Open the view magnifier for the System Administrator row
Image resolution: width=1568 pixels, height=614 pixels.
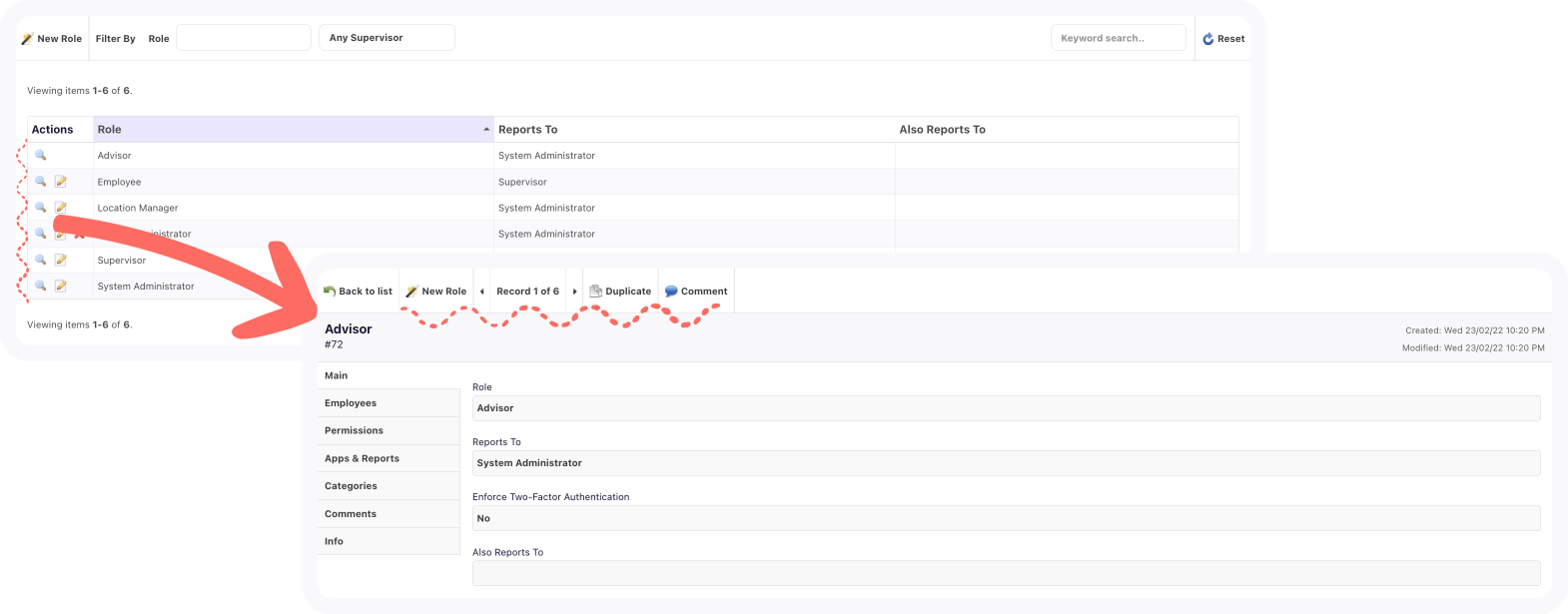(x=41, y=285)
